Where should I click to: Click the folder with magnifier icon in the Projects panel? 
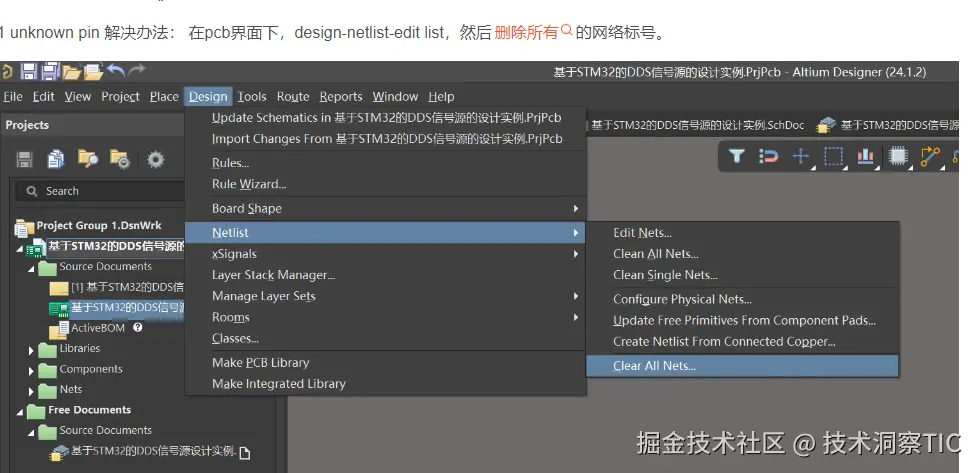[x=88, y=160]
